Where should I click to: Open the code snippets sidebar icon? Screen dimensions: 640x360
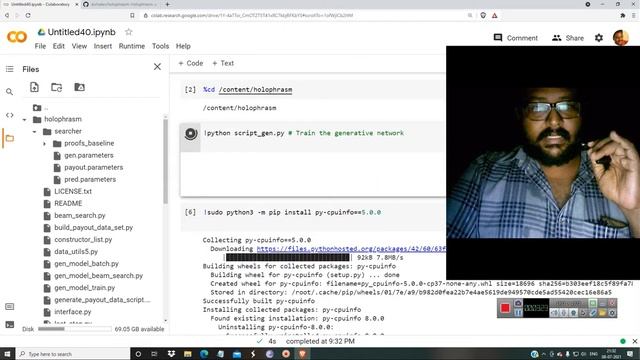(9, 116)
